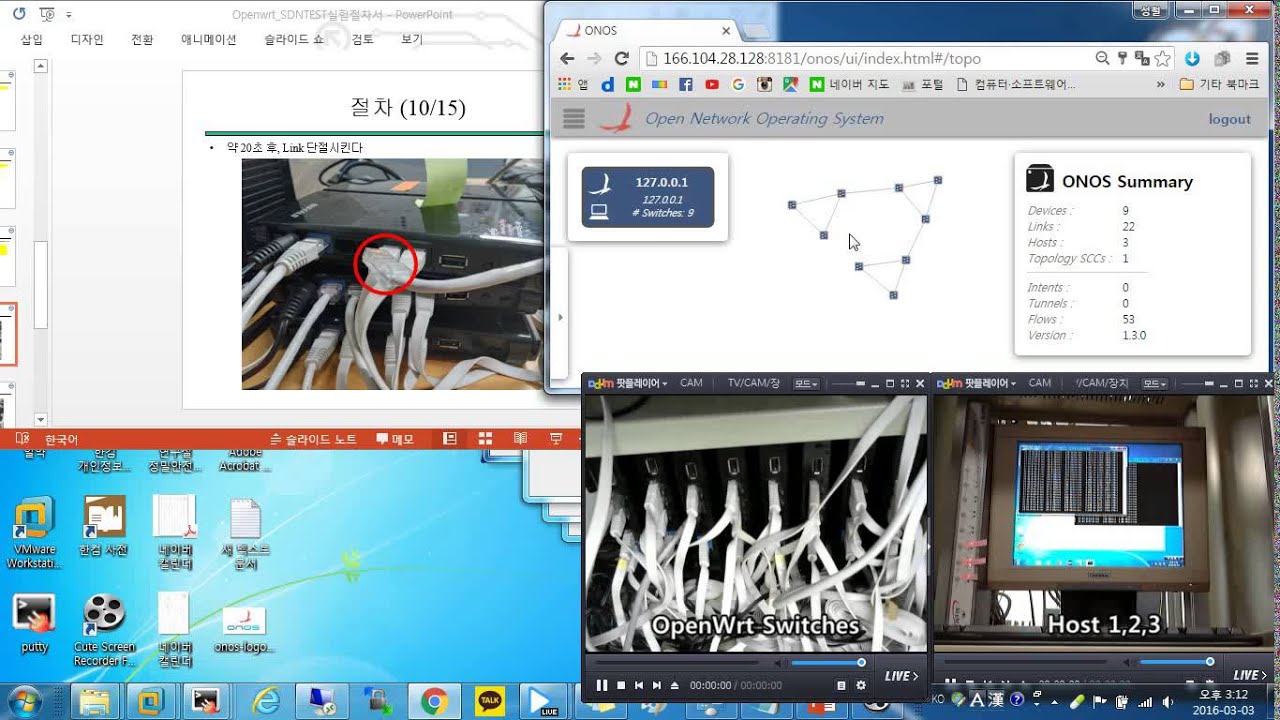This screenshot has height=720, width=1280.
Task: Open the YouTube bookmark
Action: coord(712,85)
